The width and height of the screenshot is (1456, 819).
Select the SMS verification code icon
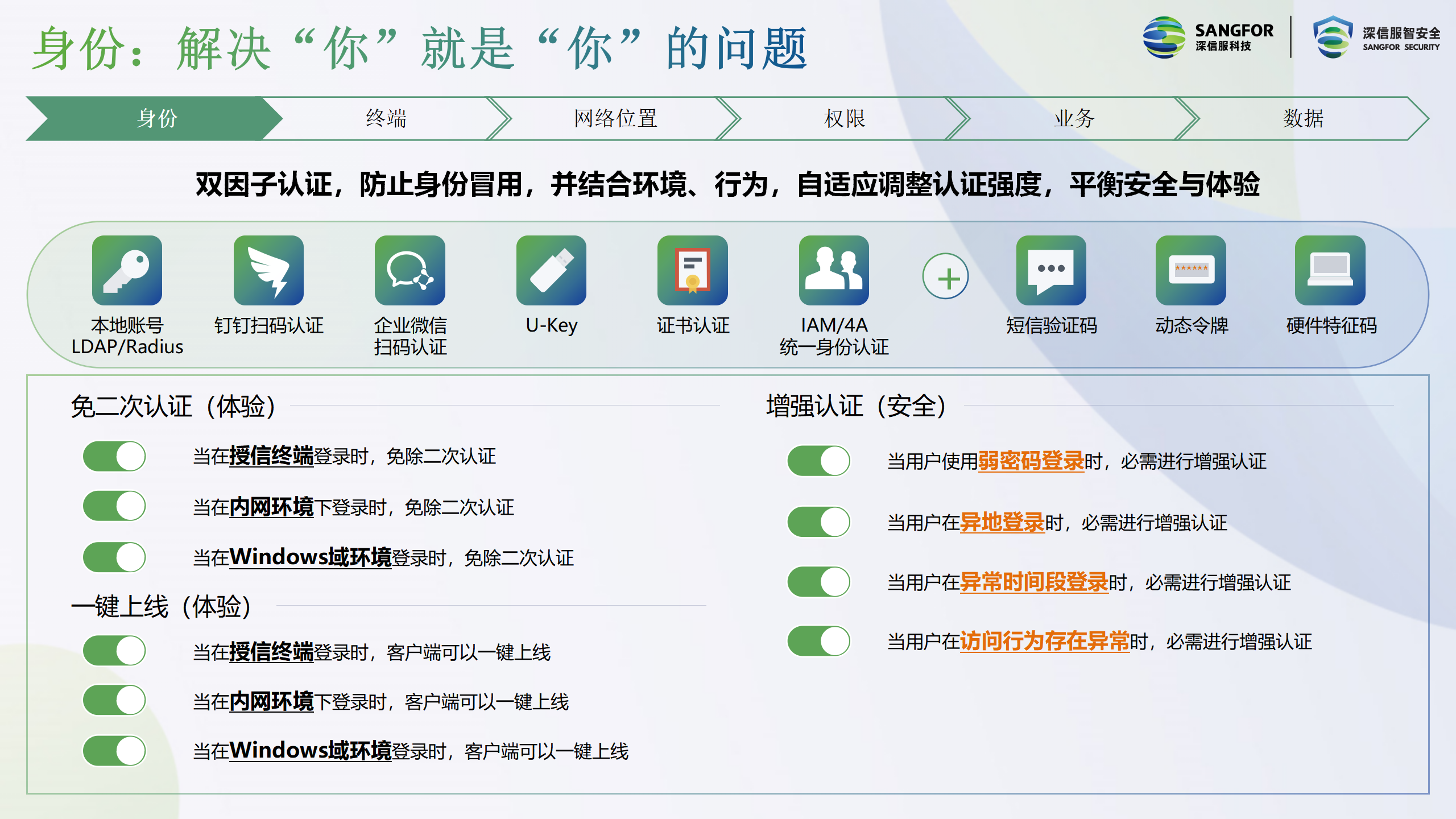coord(1051,271)
